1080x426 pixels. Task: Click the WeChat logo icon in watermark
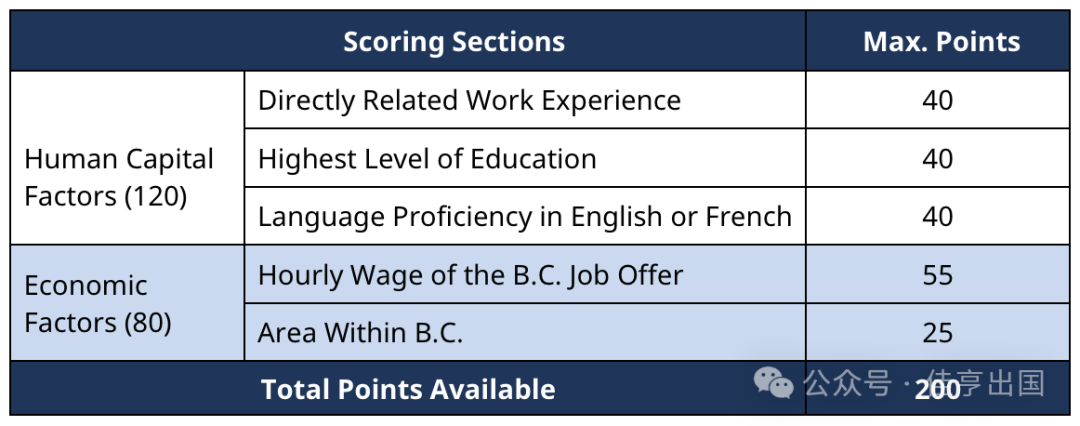coord(773,383)
